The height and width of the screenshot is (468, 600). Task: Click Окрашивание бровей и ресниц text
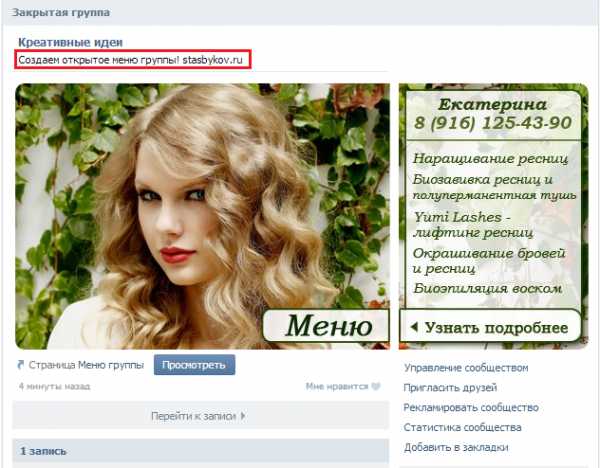click(489, 261)
